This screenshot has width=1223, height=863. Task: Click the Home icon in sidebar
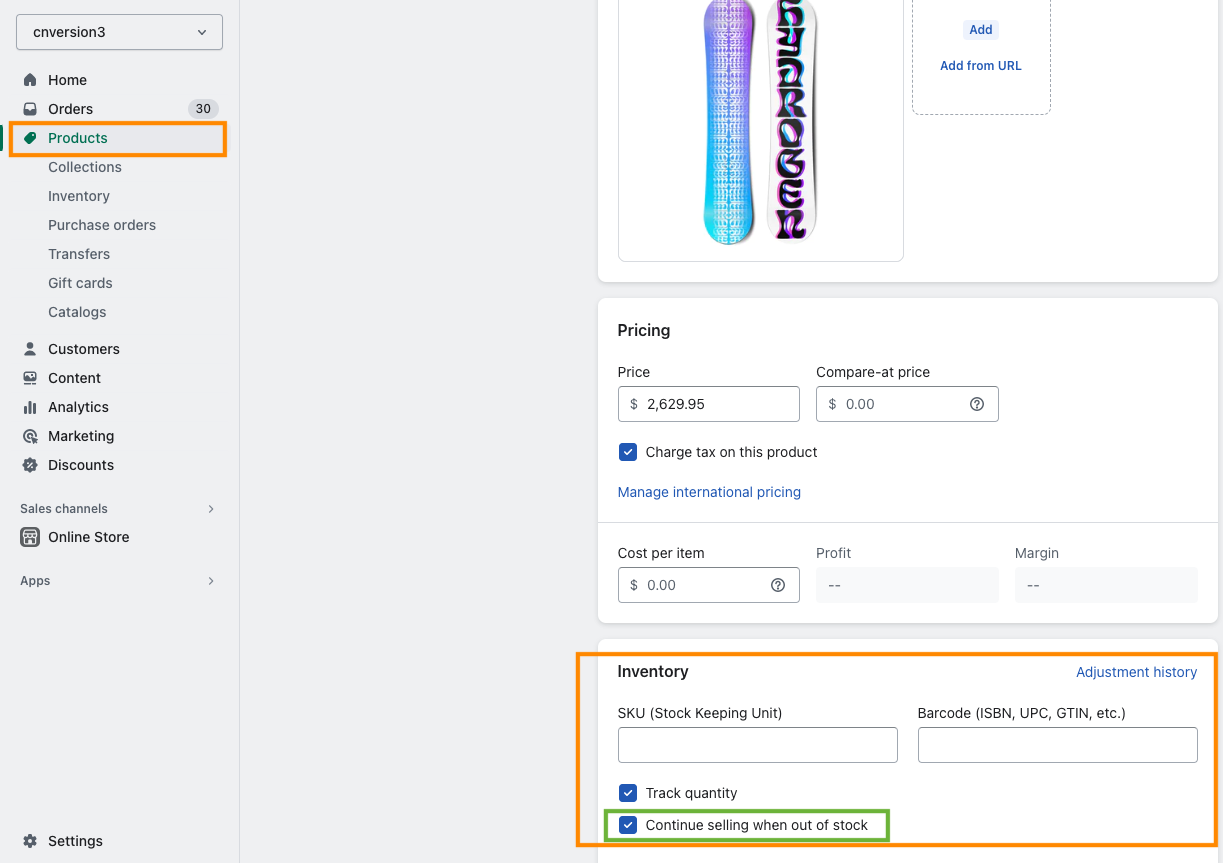[x=30, y=80]
